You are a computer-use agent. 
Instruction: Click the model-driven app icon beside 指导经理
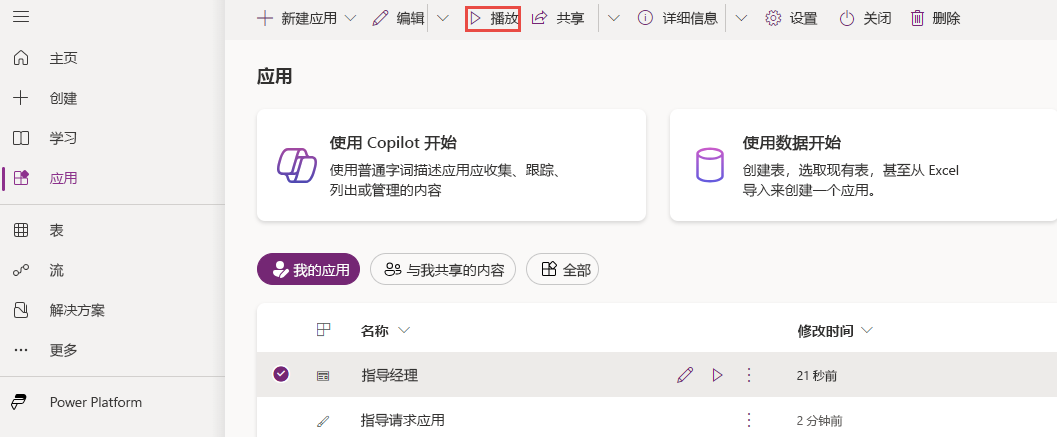(324, 376)
